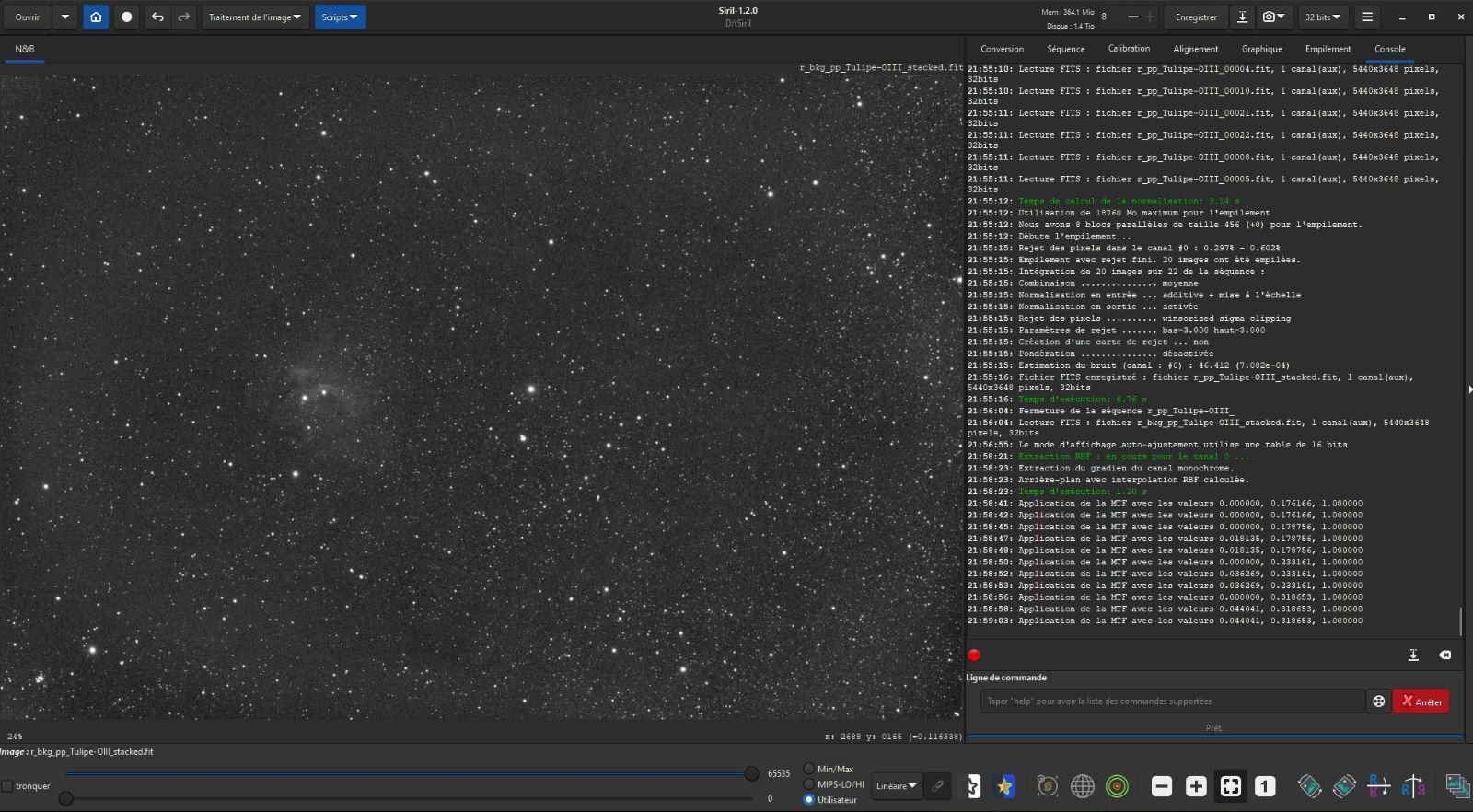Open the hamburger main menu

point(1367,17)
